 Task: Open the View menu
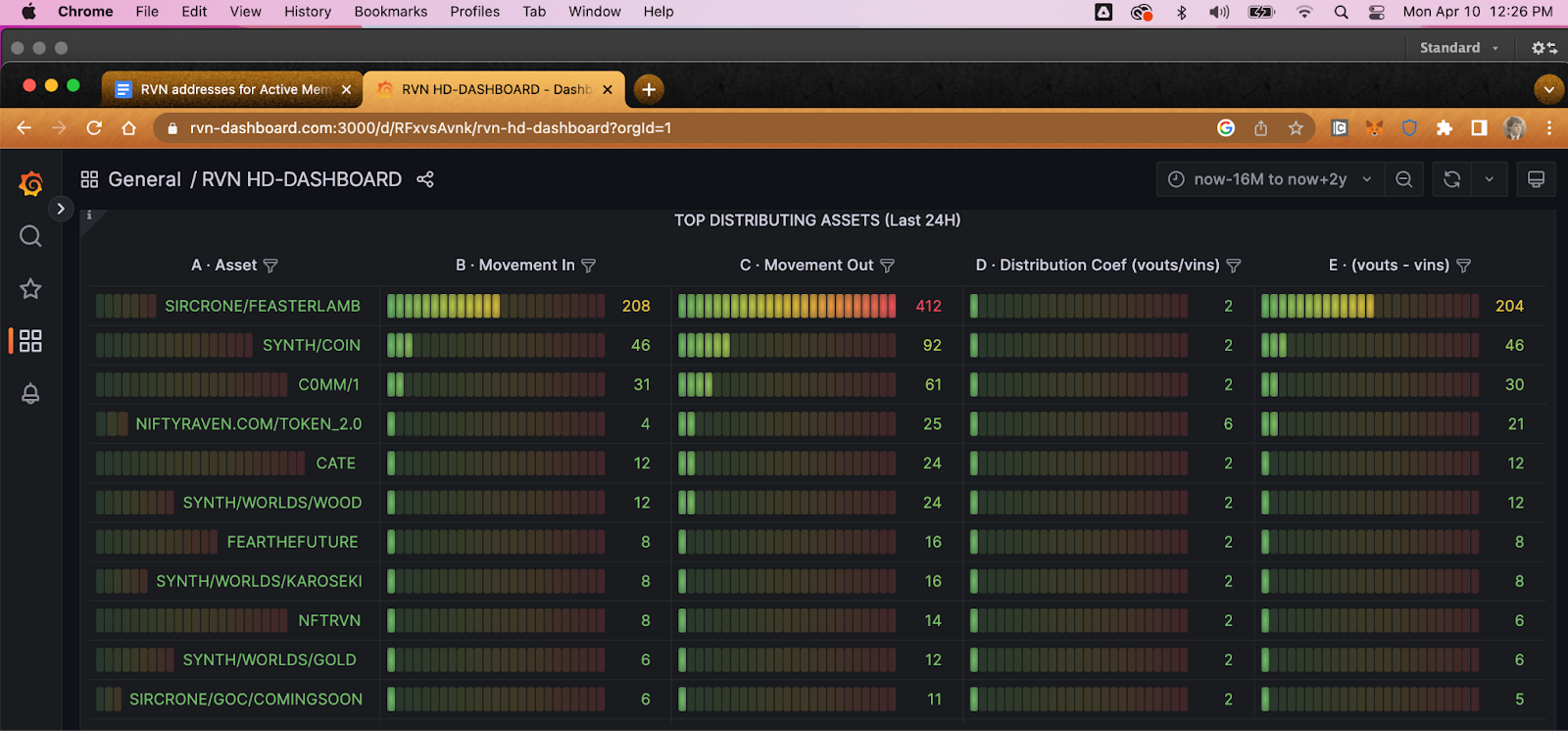246,12
